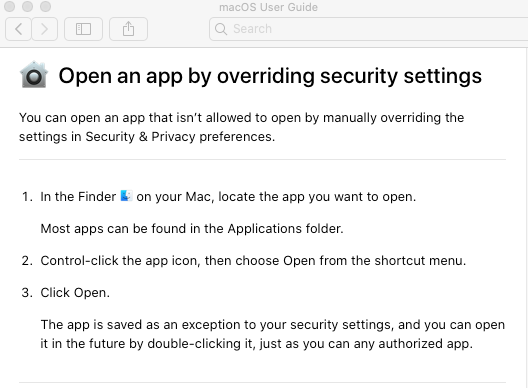The width and height of the screenshot is (528, 388).
Task: Close the macOS User Guide window
Action: 9,6
